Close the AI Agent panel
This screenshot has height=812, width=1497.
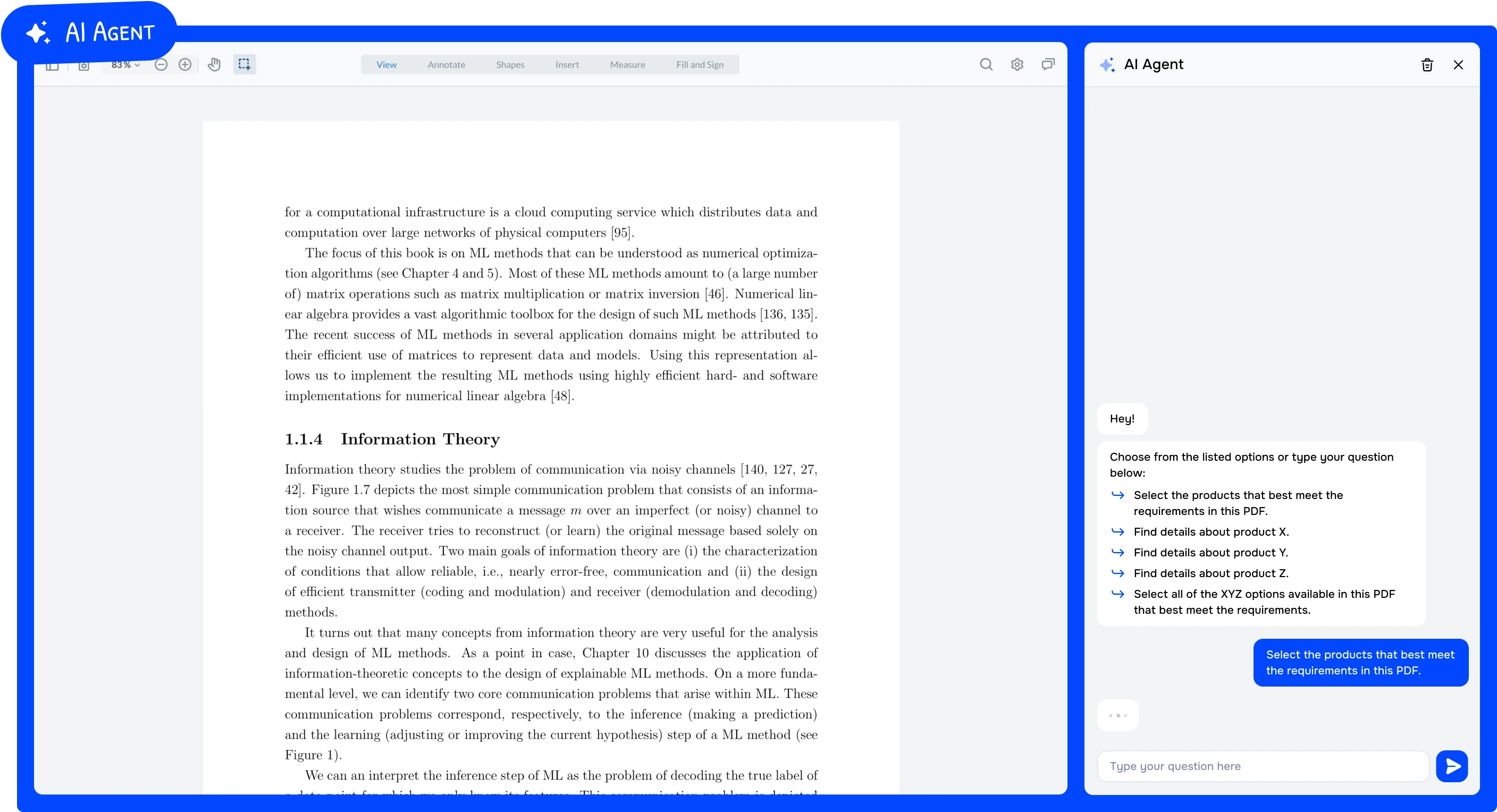pyautogui.click(x=1458, y=65)
